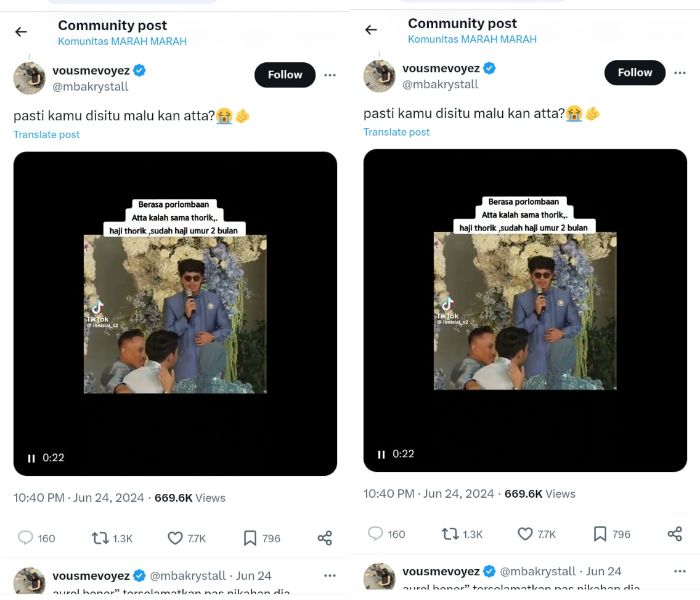The image size is (700, 600).
Task: Bookmark the left post
Action: tap(250, 538)
